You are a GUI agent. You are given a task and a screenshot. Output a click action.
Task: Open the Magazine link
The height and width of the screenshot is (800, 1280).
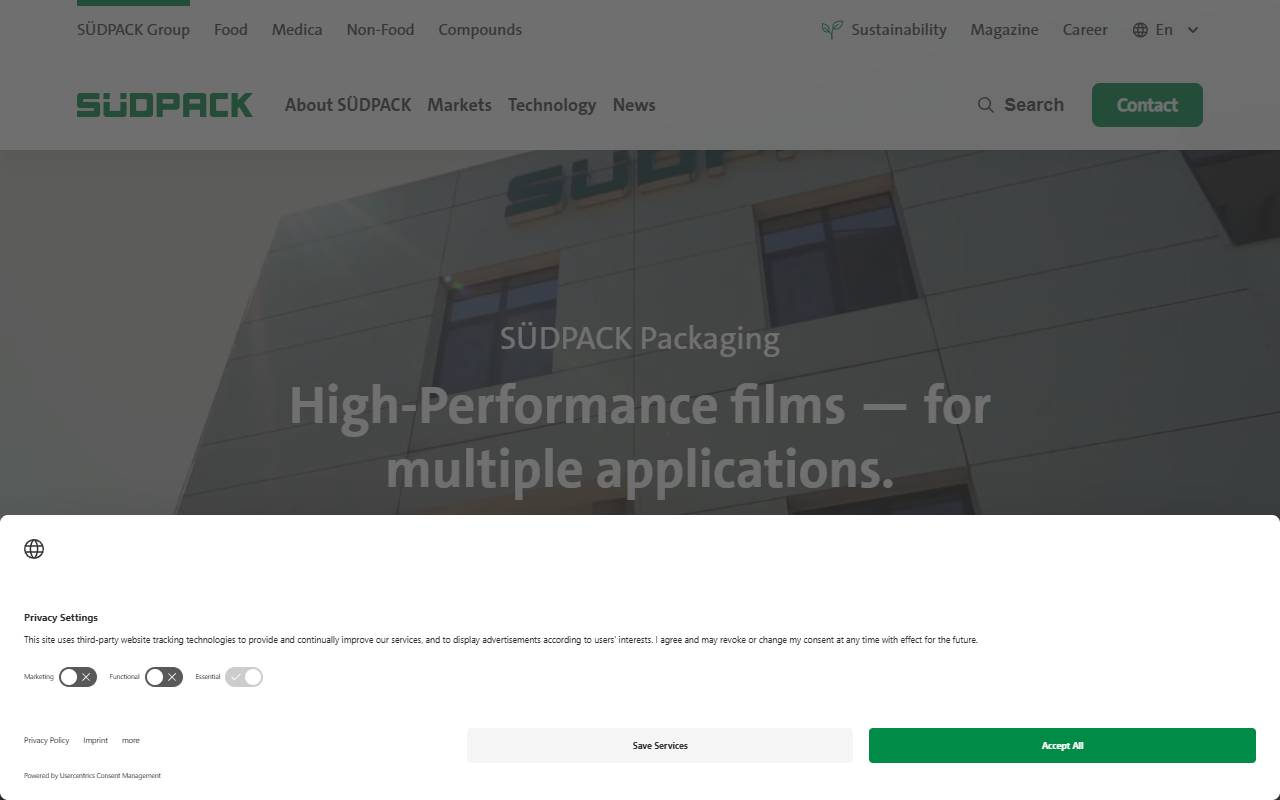click(1004, 30)
